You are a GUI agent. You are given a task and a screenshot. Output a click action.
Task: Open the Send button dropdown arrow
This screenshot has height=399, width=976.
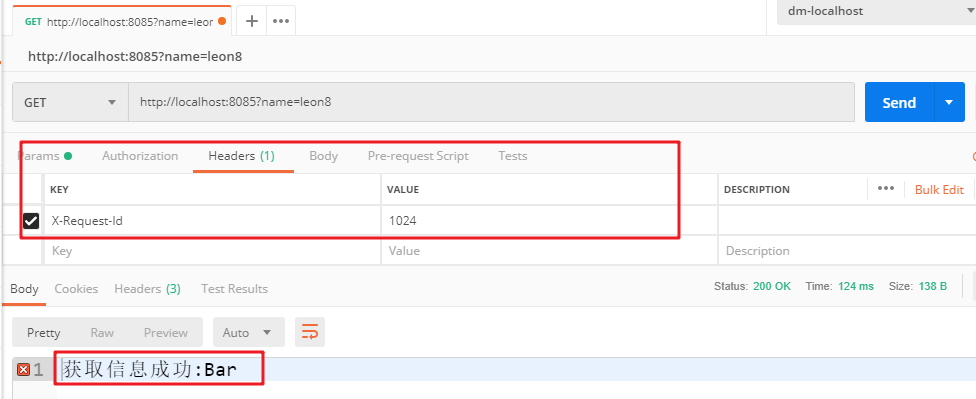pos(949,102)
